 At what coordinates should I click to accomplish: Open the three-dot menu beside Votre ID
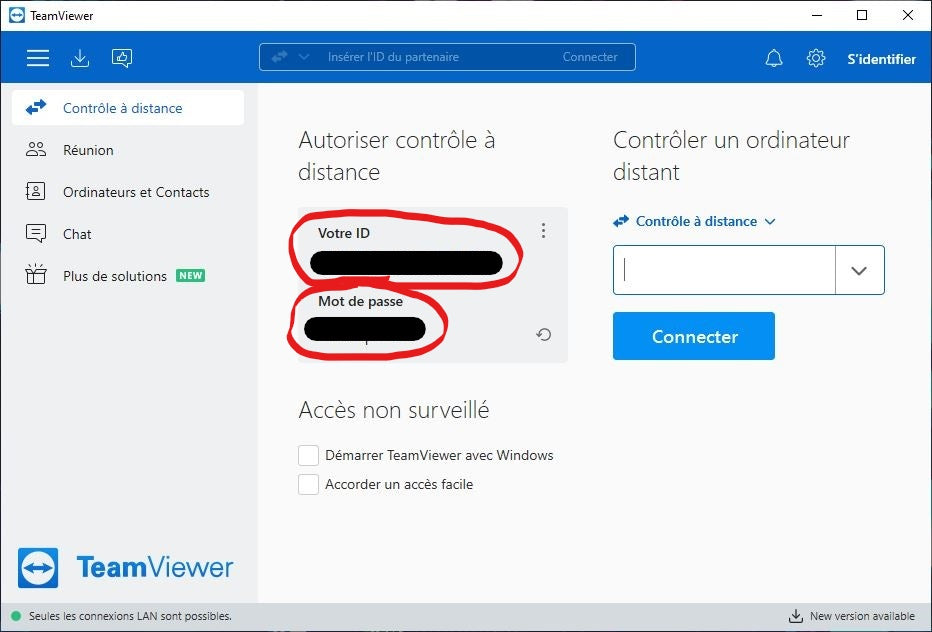(543, 231)
